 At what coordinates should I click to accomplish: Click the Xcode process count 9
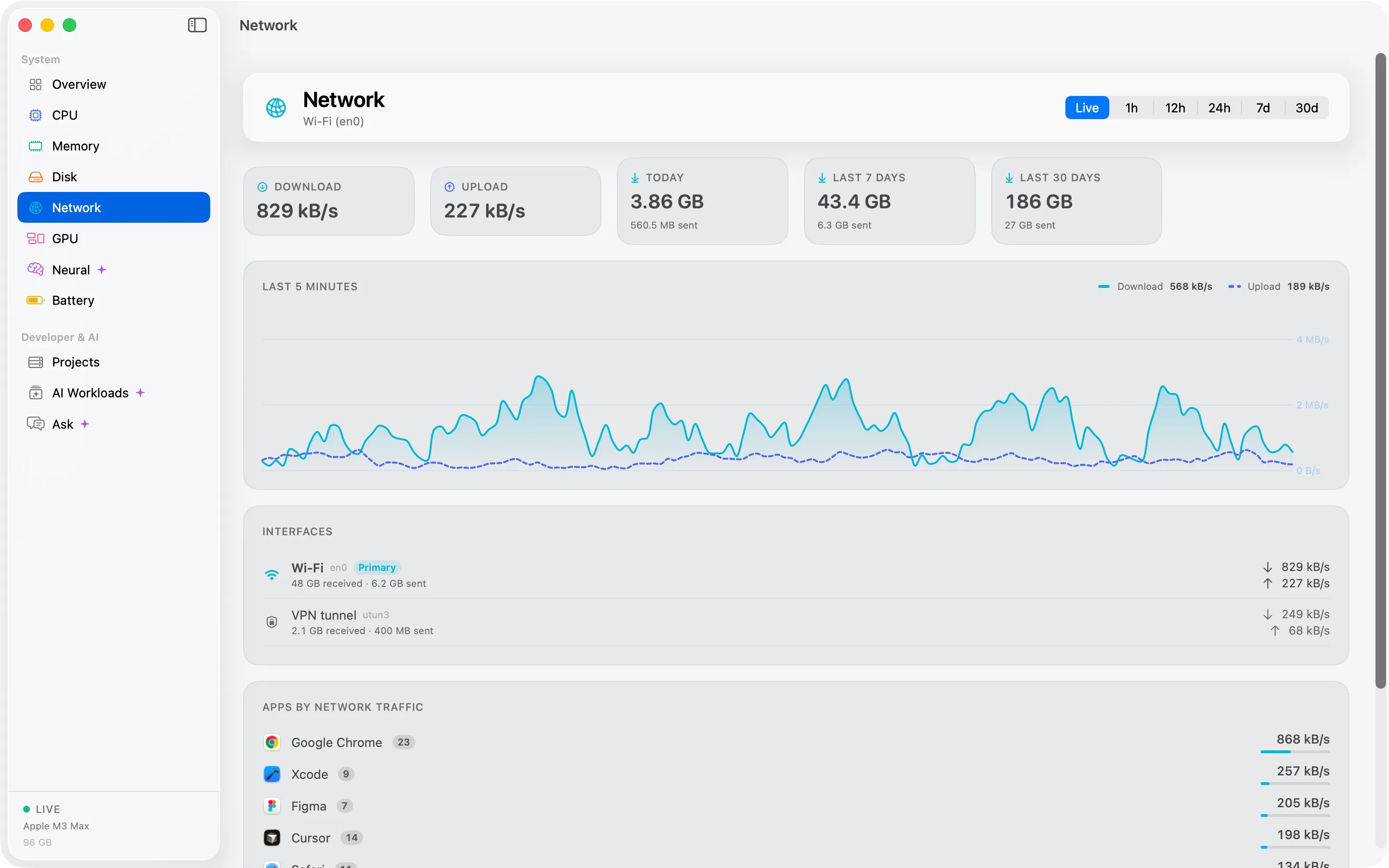[x=345, y=774]
